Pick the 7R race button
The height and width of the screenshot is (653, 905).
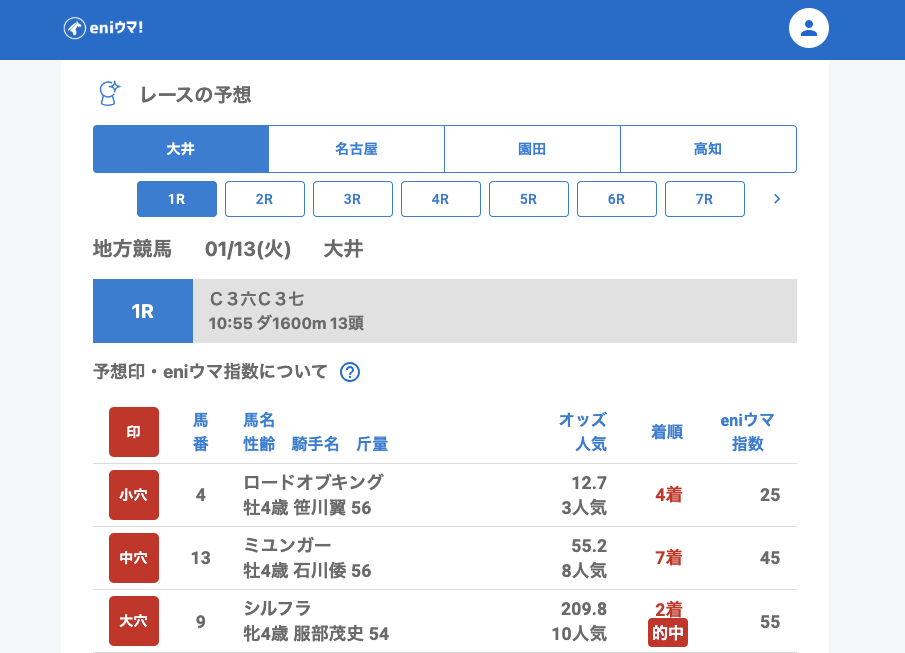pos(705,199)
